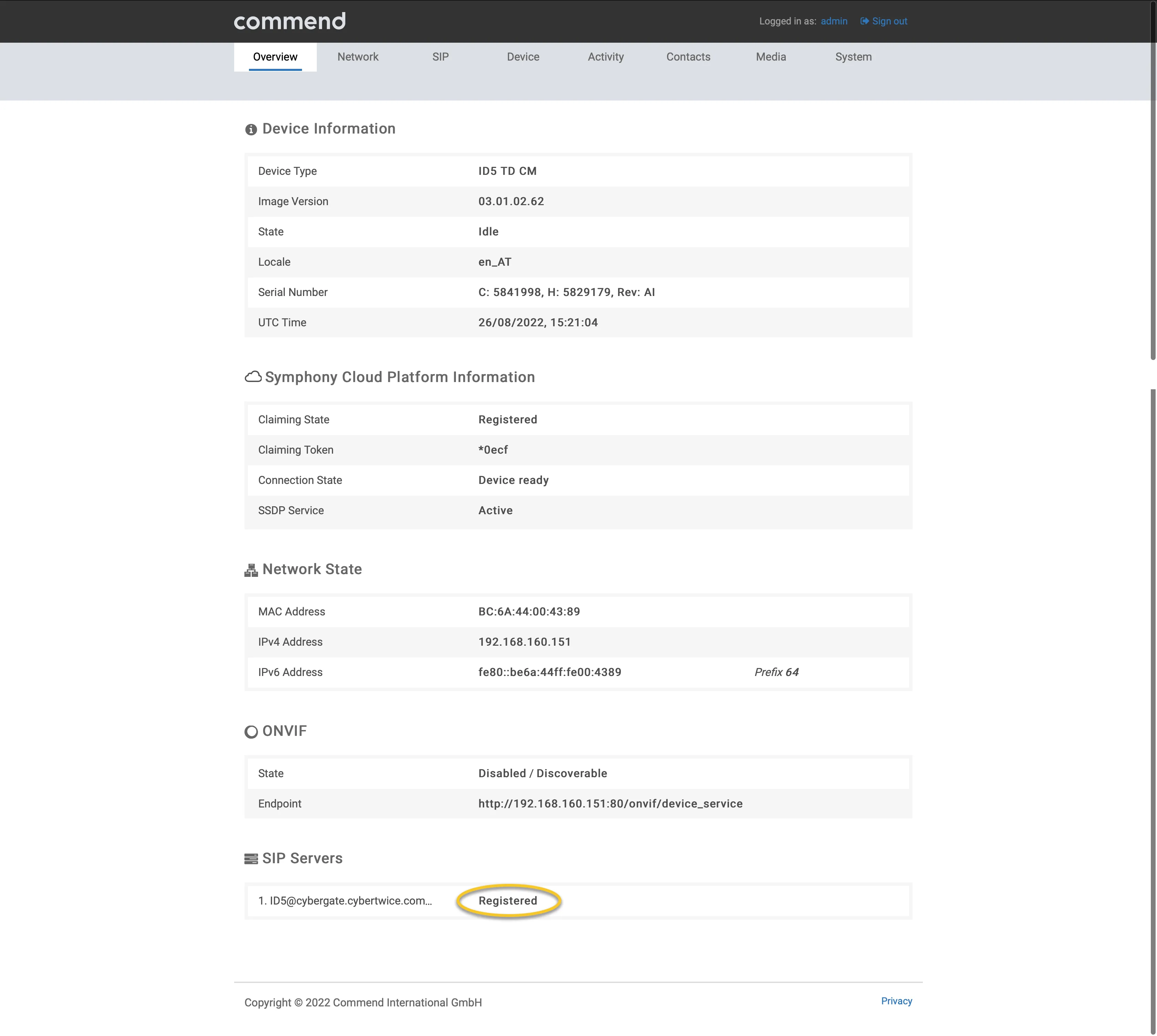Click ONVIF state Disabled / Discoverable
1157x1036 pixels.
point(542,773)
